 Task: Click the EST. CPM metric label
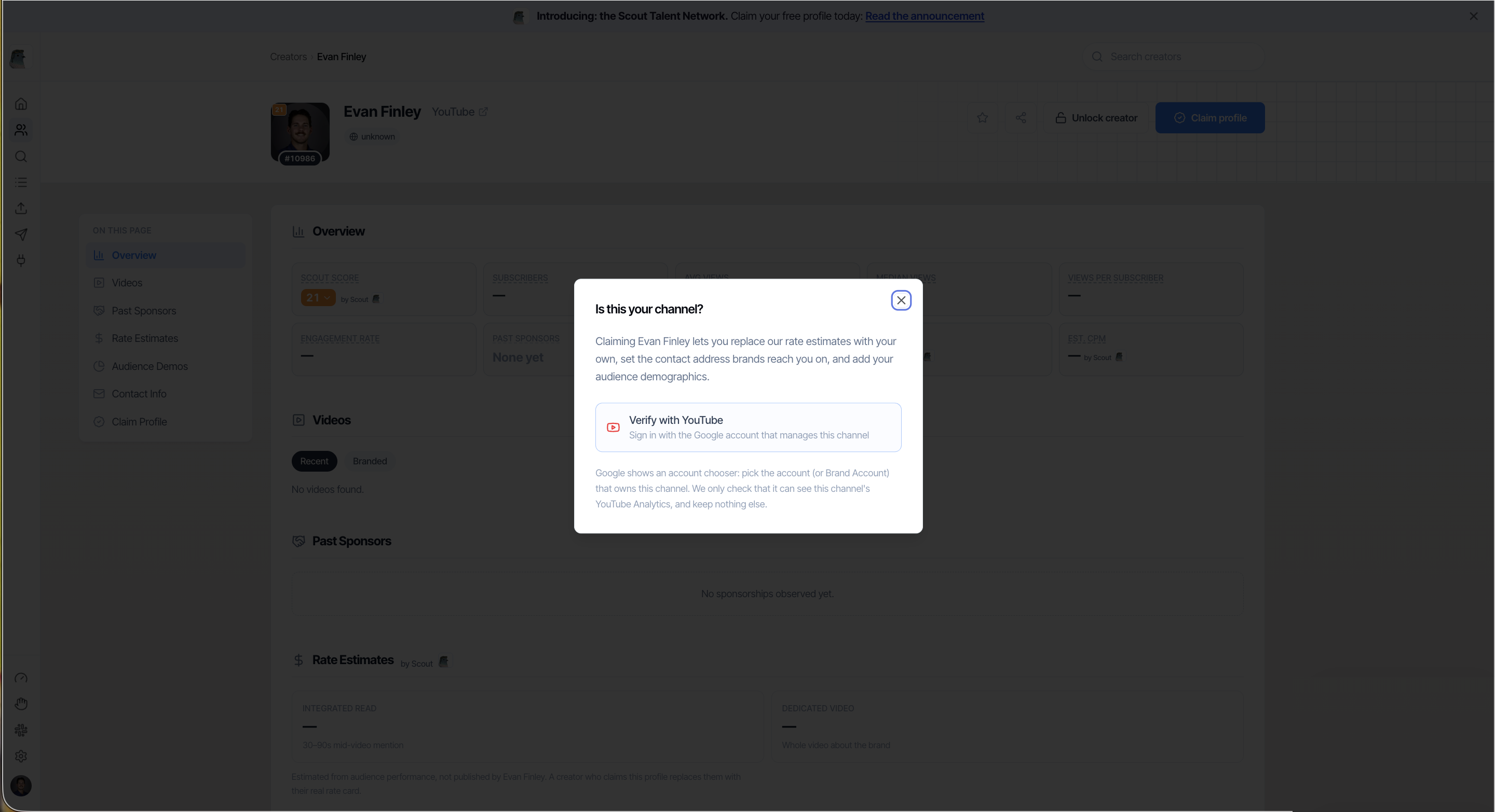click(x=1086, y=339)
